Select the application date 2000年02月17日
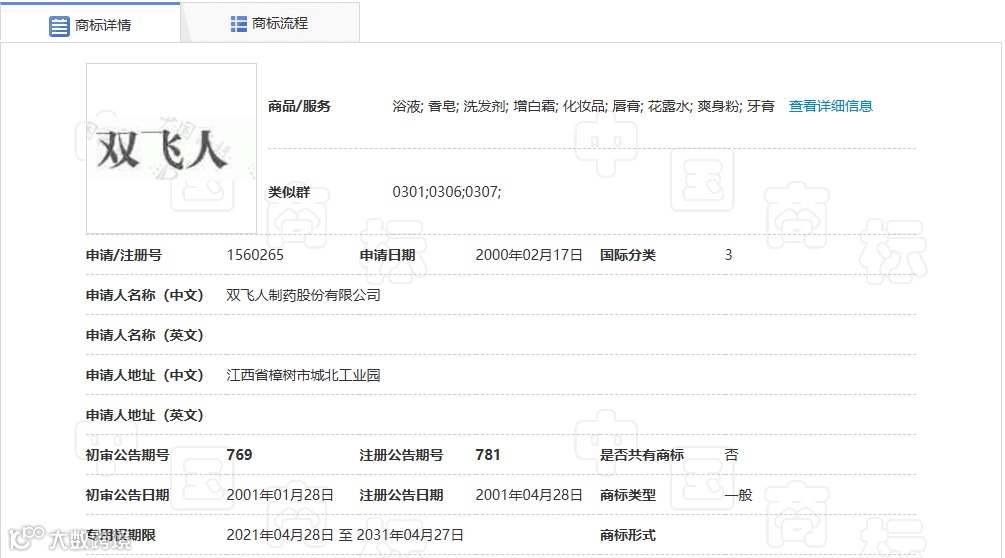The image size is (1005, 558). click(x=529, y=255)
